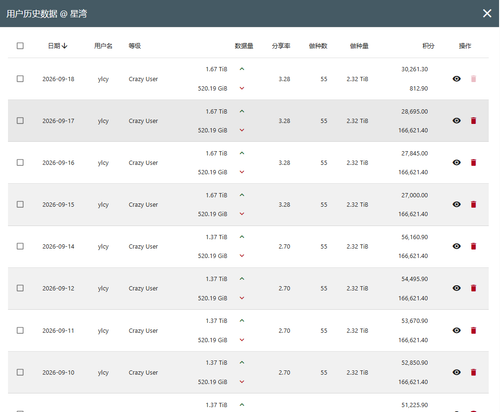Image resolution: width=500 pixels, height=412 pixels.
Task: Click the dialog title 用户历史数据 @ 星湾
Action: 46,14
